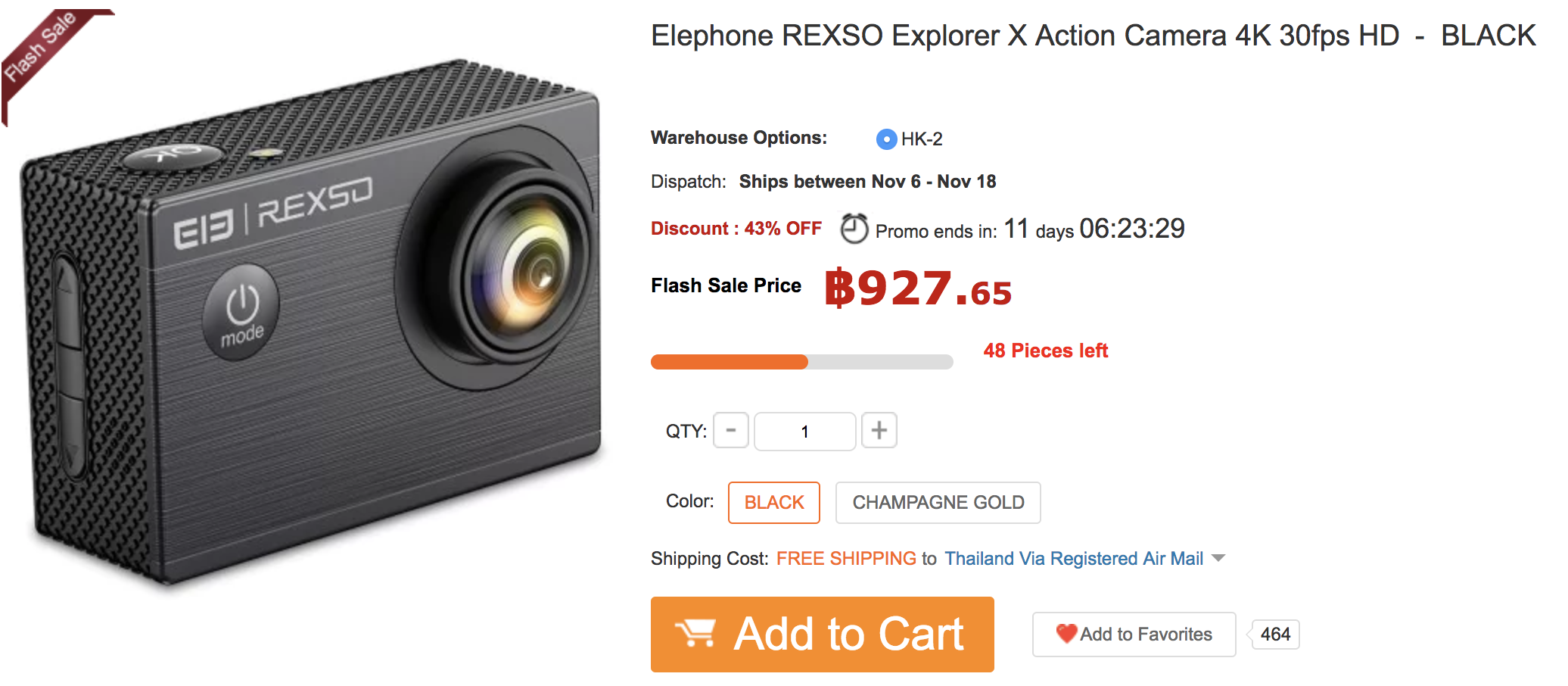
Task: Open the Thailand Via Registered Air Mail link
Action: tap(1073, 559)
